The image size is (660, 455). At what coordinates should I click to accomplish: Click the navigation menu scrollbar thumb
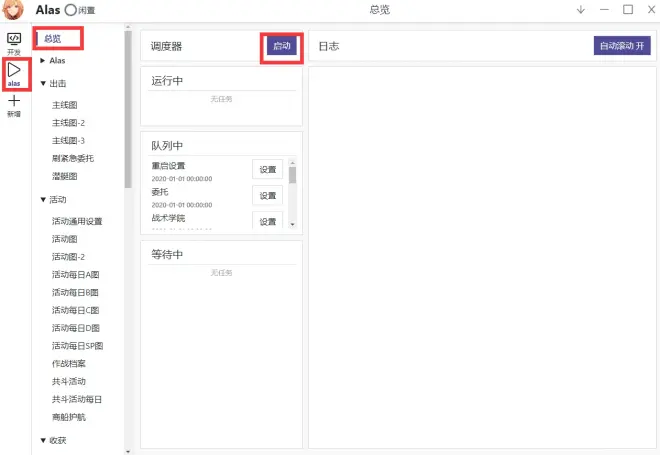coord(128,109)
